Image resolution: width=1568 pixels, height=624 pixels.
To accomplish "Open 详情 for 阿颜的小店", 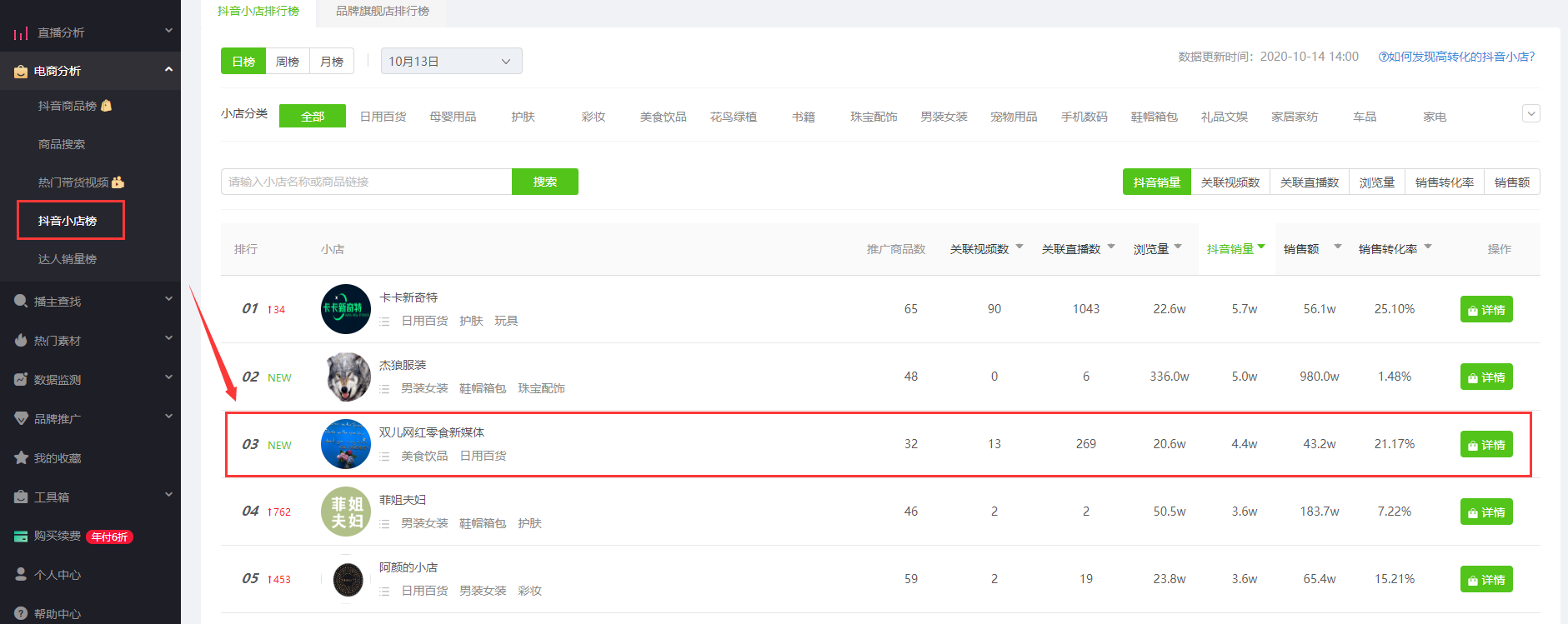I will click(x=1486, y=579).
